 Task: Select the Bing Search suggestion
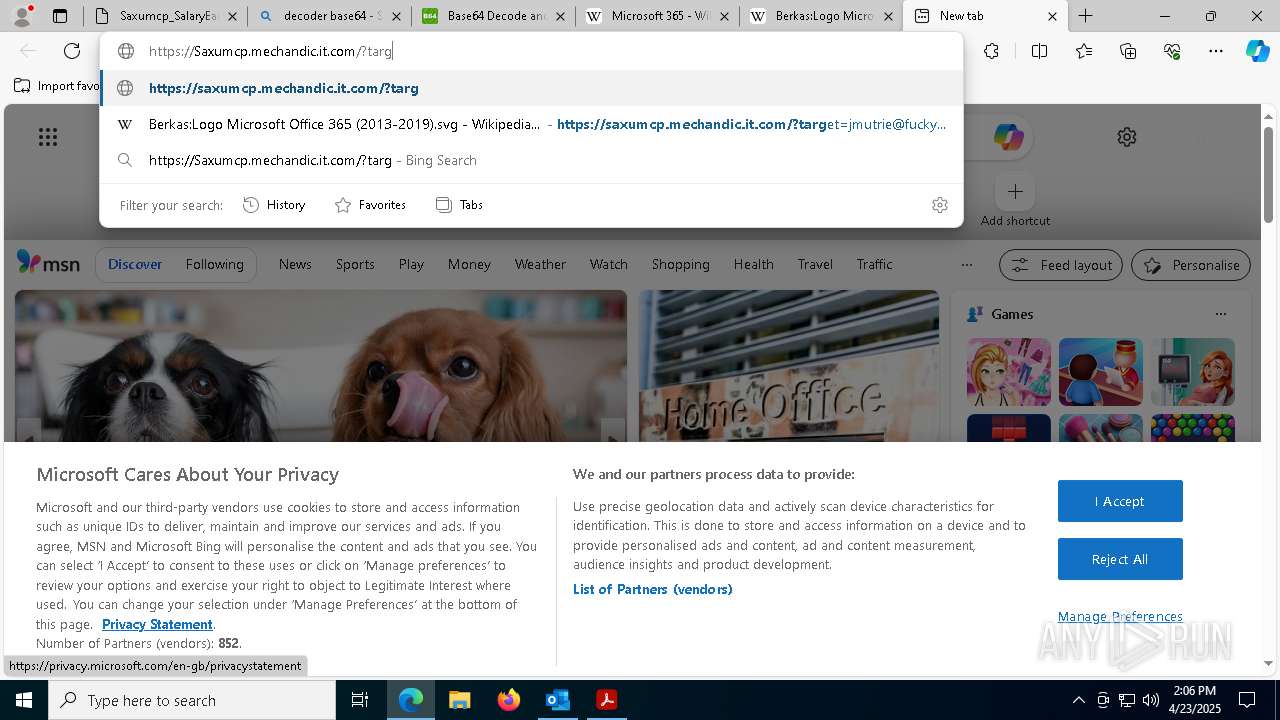(531, 160)
